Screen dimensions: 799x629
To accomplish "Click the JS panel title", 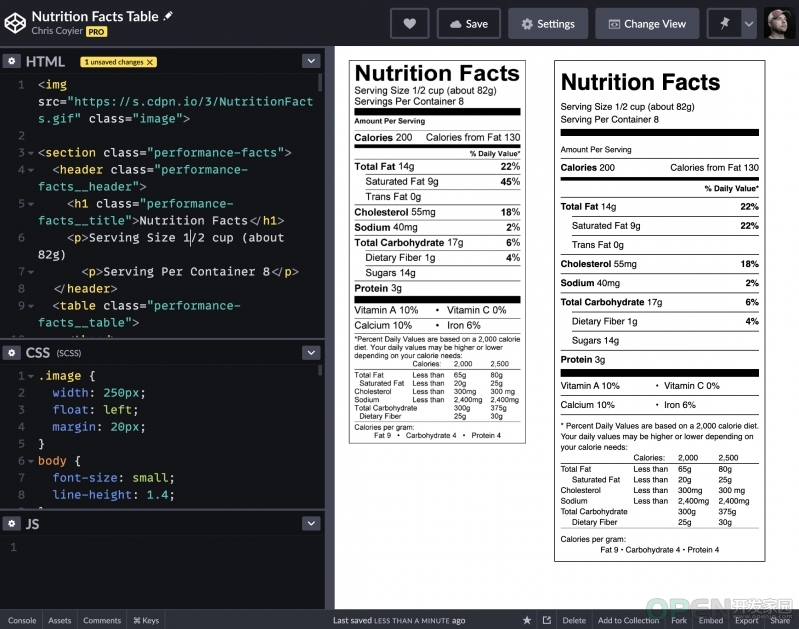I will click(x=32, y=524).
